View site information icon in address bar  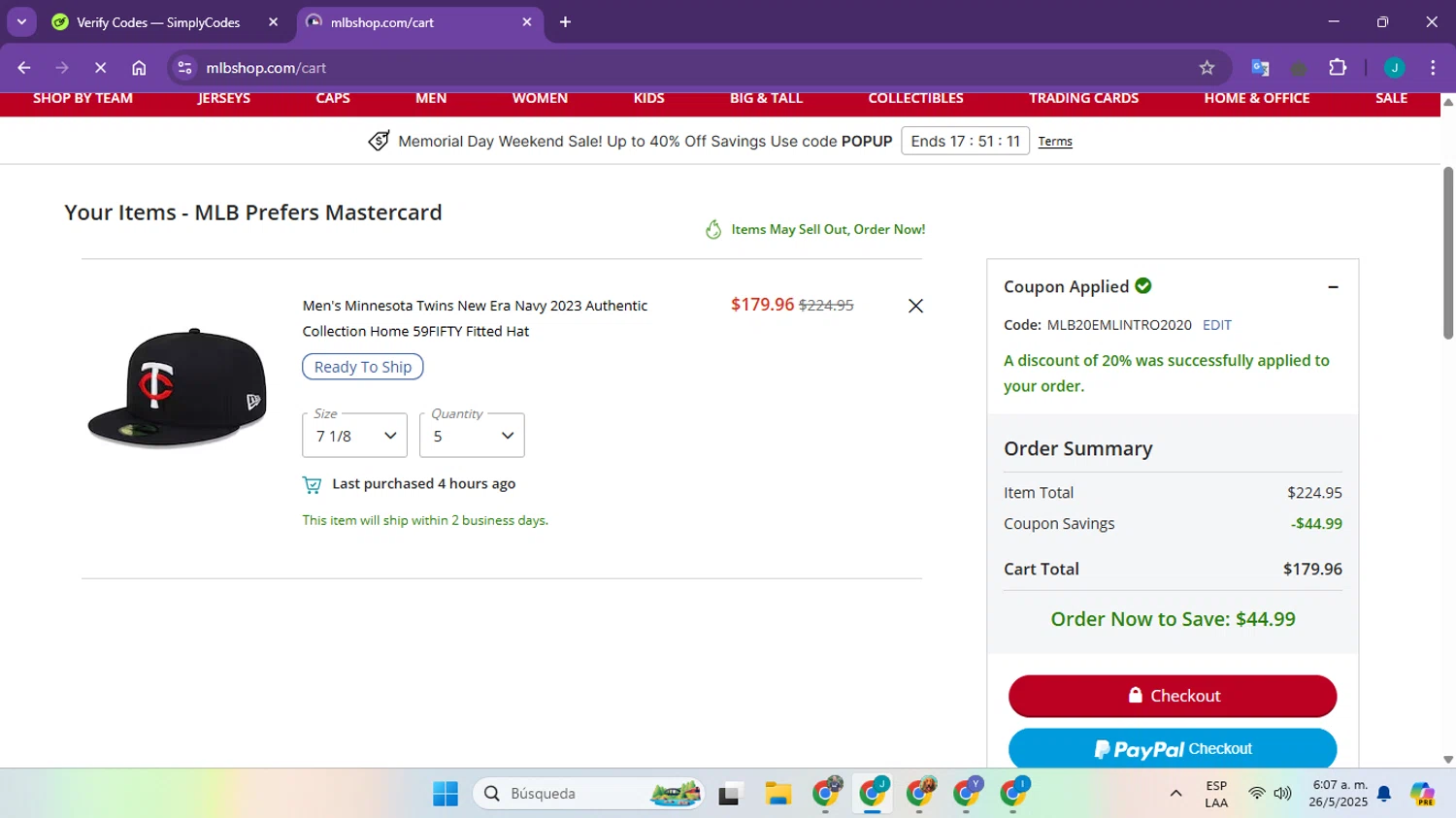click(x=184, y=68)
